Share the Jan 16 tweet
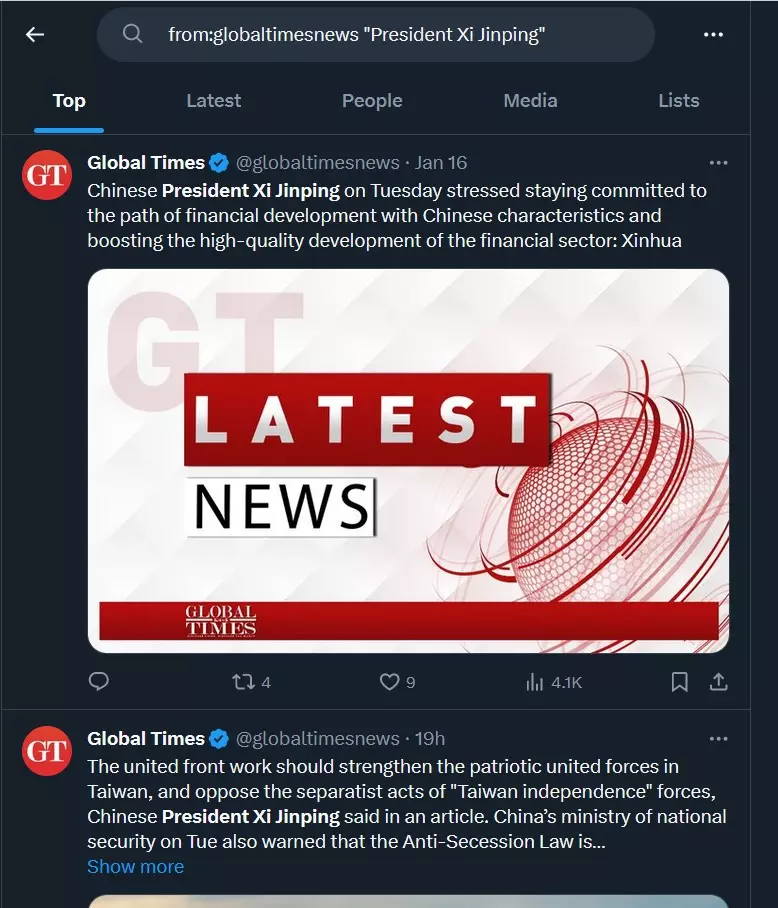This screenshot has width=778, height=908. 718,682
